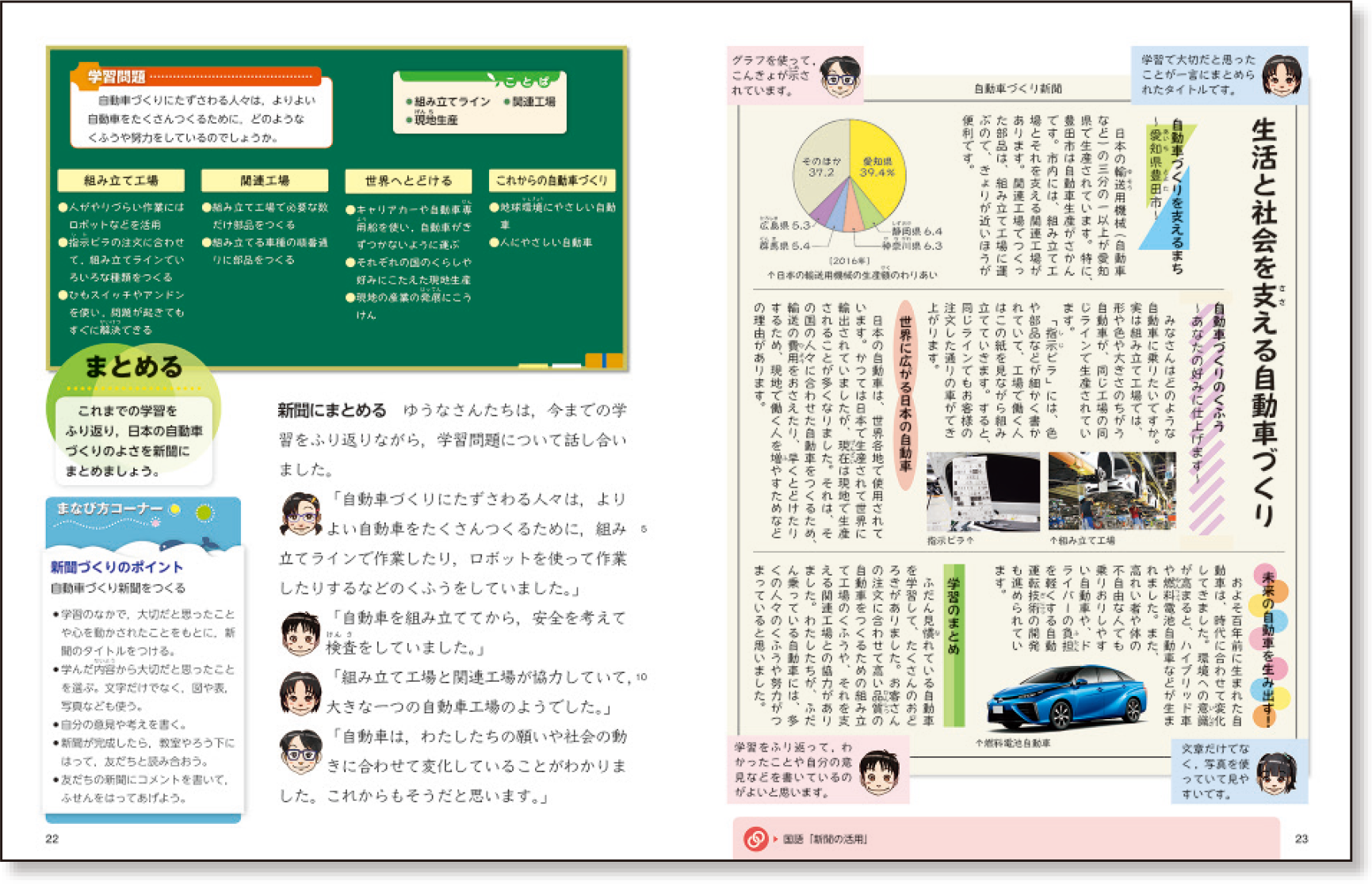Click the glasses boy face beside 自動車は、わたしたちの願い

[x=300, y=752]
